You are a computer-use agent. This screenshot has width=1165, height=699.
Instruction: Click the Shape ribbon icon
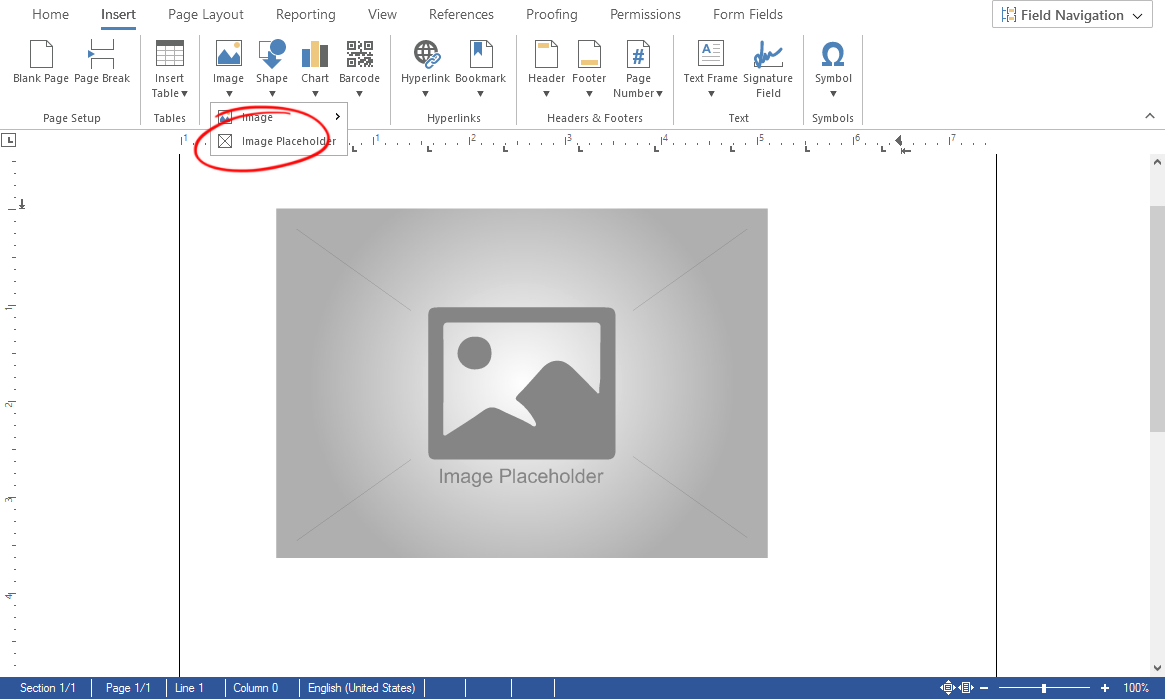(272, 54)
